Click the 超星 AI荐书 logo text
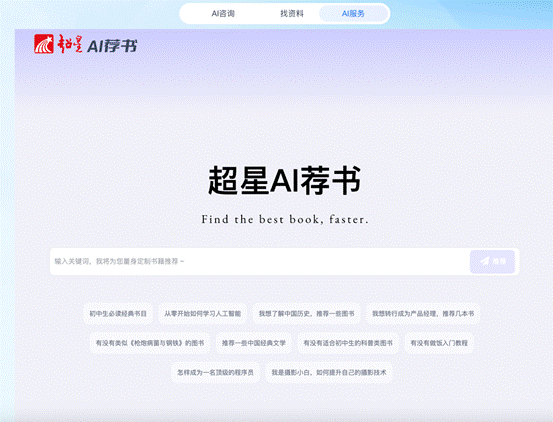Image resolution: width=553 pixels, height=422 pixels. click(x=97, y=44)
